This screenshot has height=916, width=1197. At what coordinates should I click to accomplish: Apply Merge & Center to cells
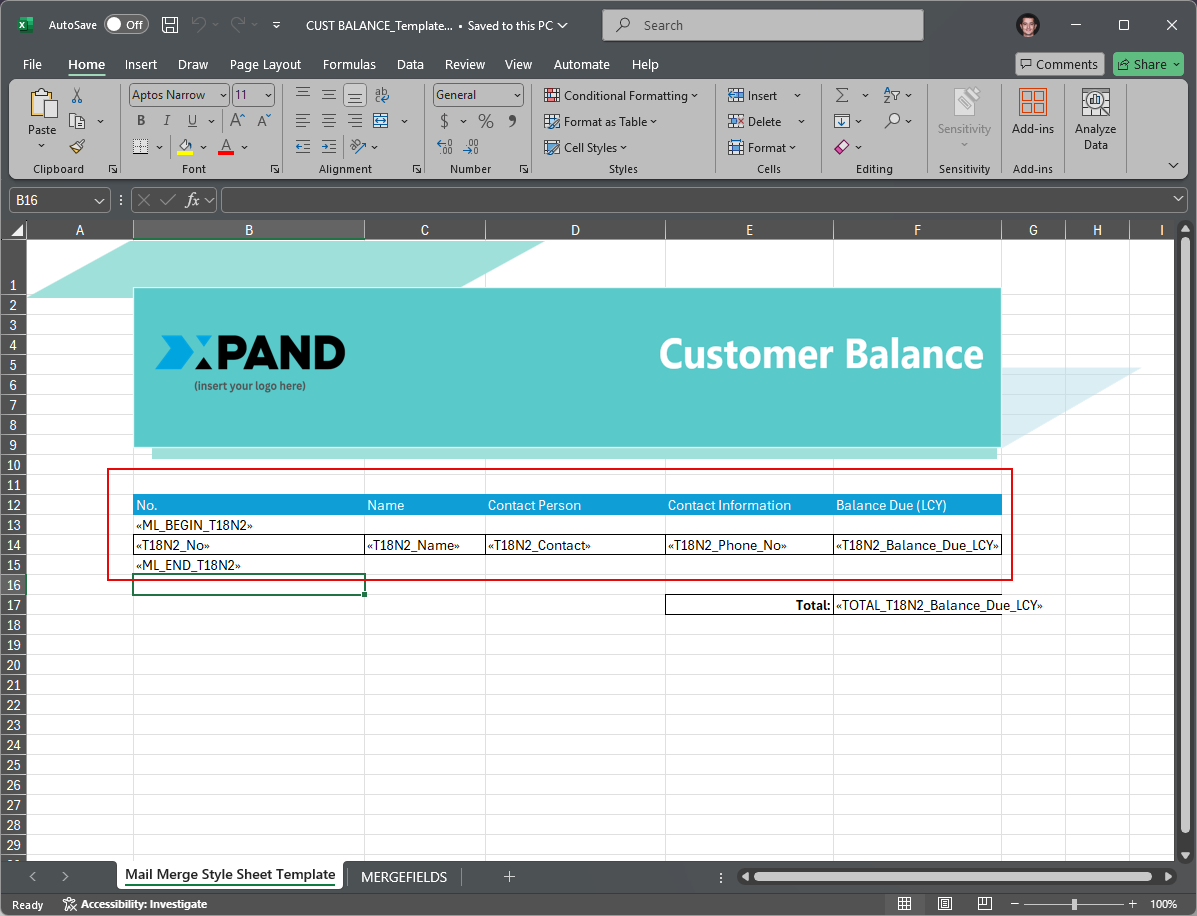pyautogui.click(x=381, y=121)
